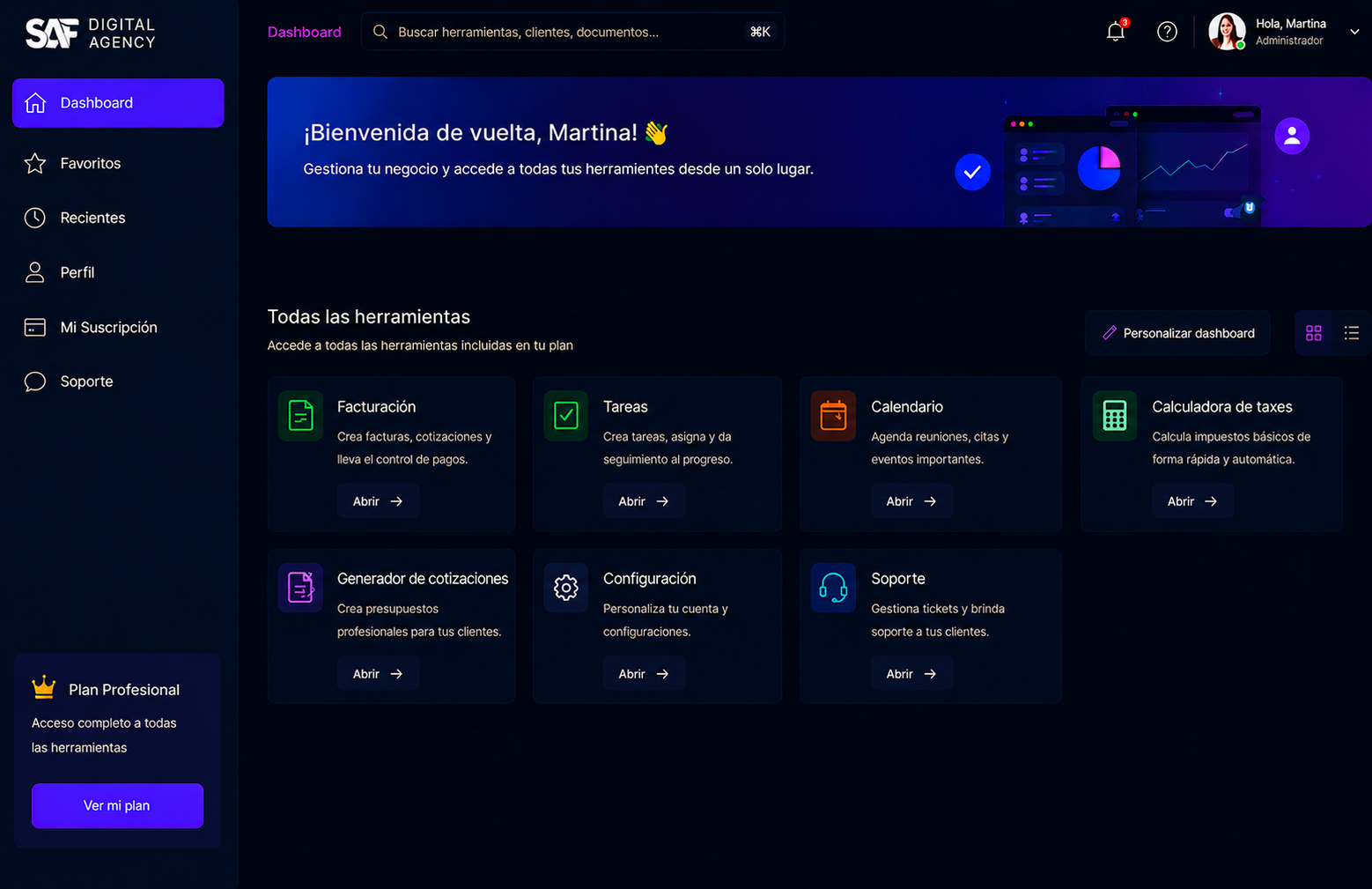The width and height of the screenshot is (1372, 889).
Task: Click the Administrador role label
Action: (1289, 41)
